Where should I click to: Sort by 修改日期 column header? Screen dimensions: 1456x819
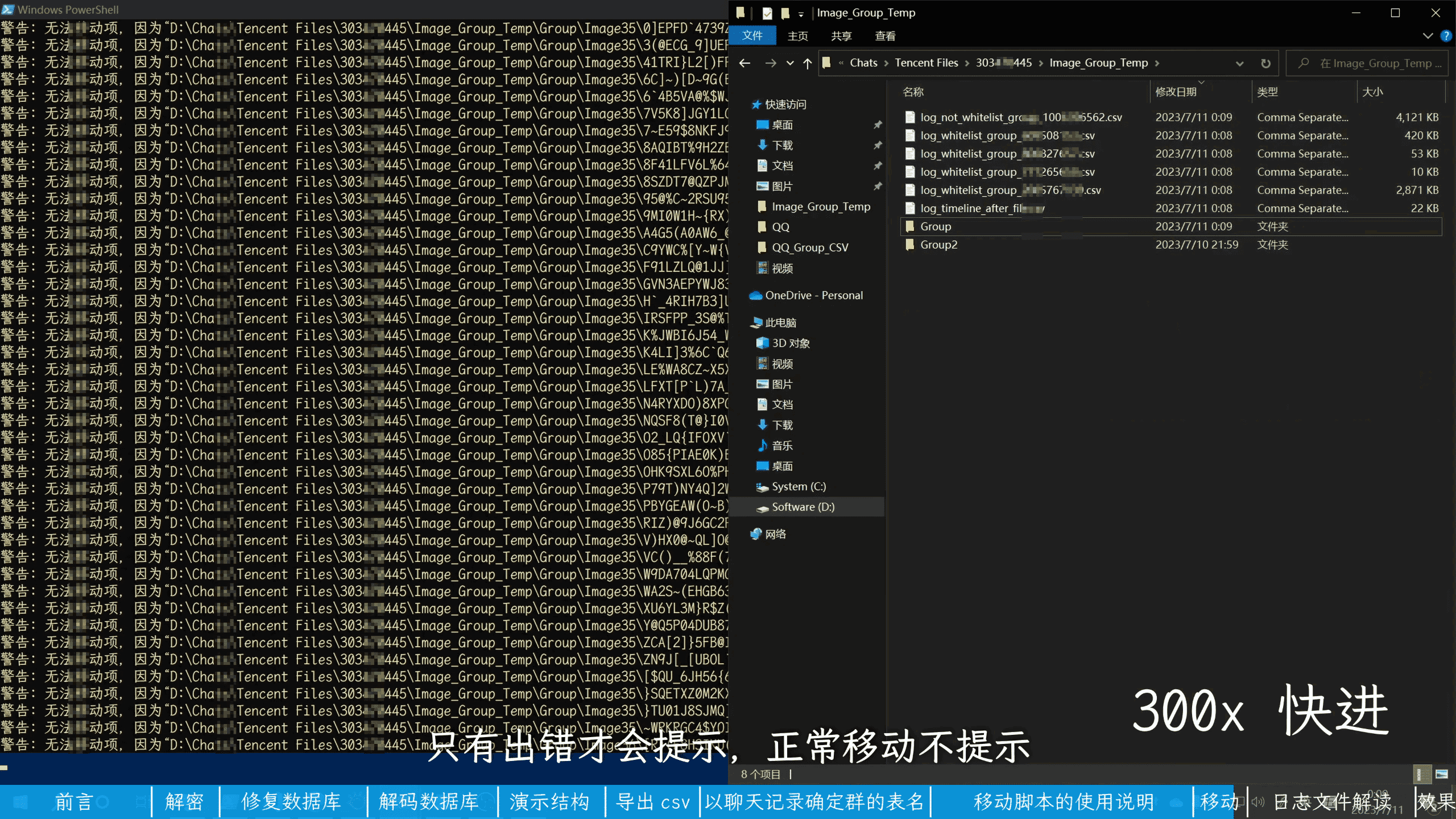point(1176,92)
